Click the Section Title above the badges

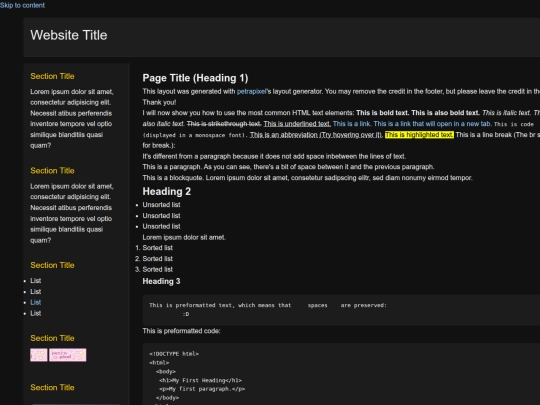click(52, 338)
